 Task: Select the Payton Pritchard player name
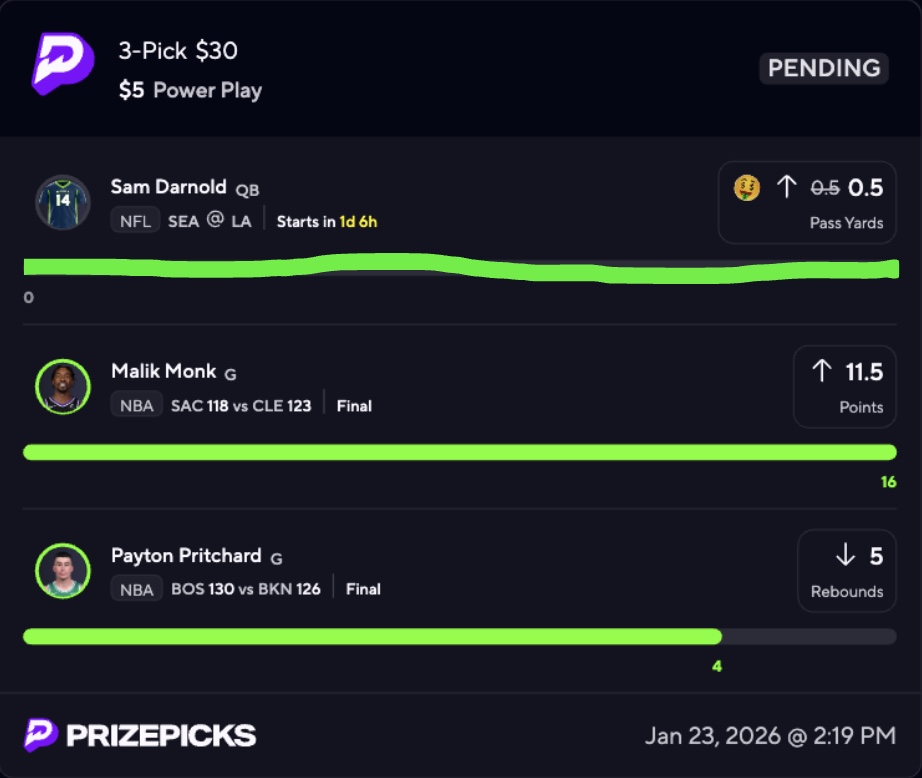pos(186,555)
